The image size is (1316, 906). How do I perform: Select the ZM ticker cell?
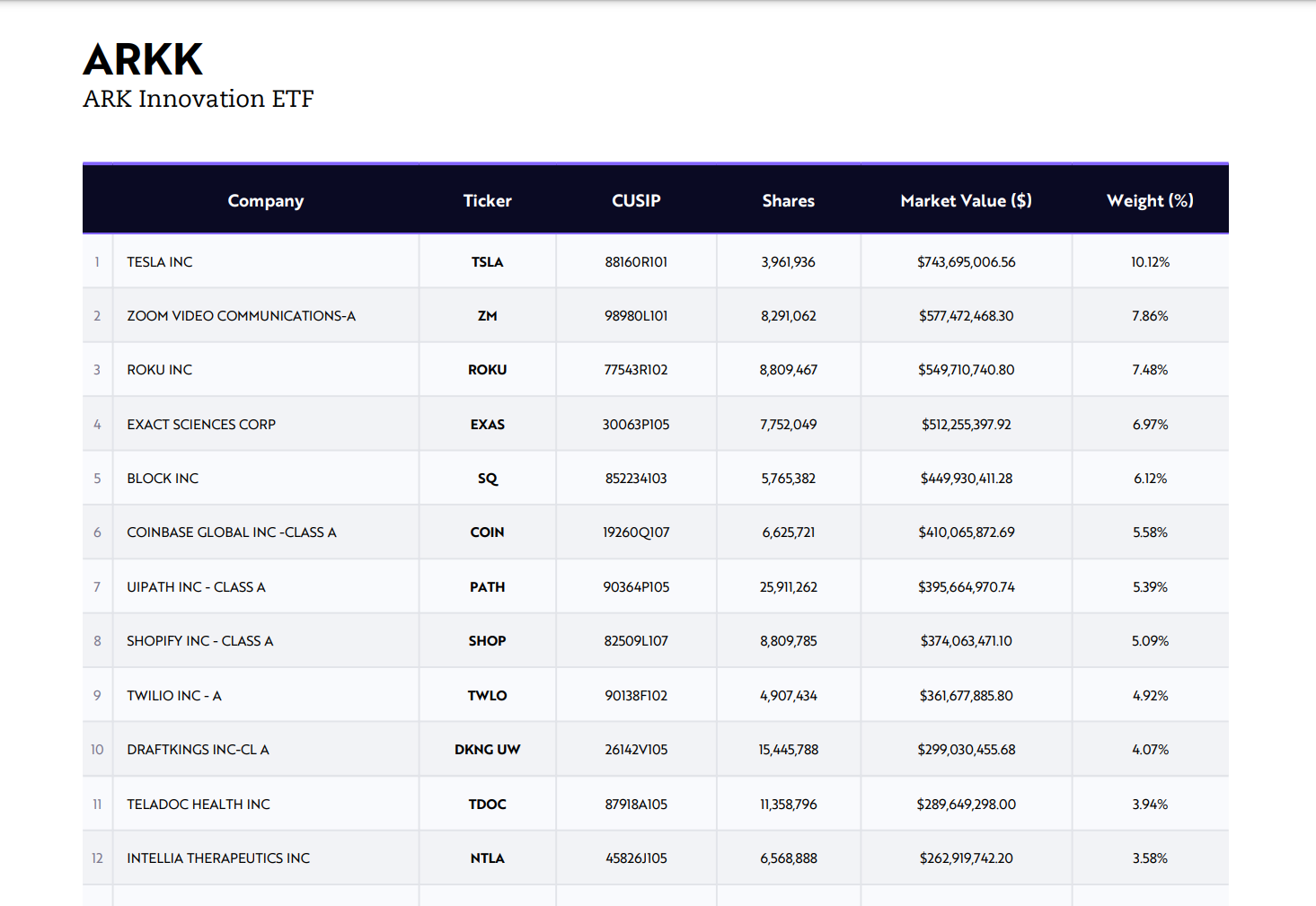click(488, 316)
